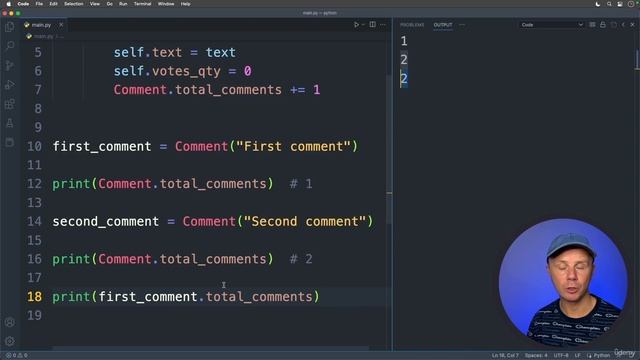The image size is (640, 360).
Task: Open the Accounts menu icon
Action: 10,322
